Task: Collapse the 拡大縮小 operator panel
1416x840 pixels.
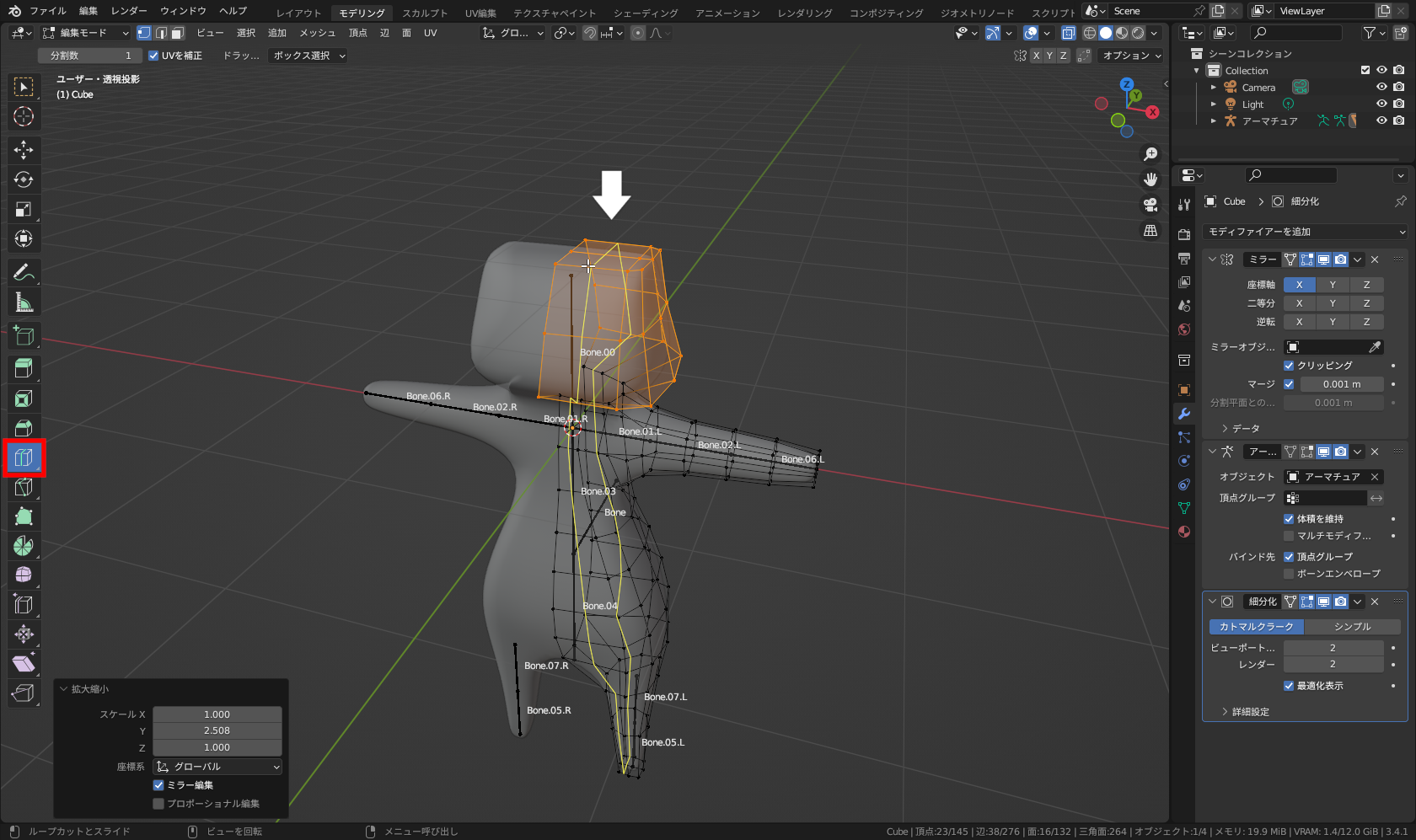Action: (63, 689)
